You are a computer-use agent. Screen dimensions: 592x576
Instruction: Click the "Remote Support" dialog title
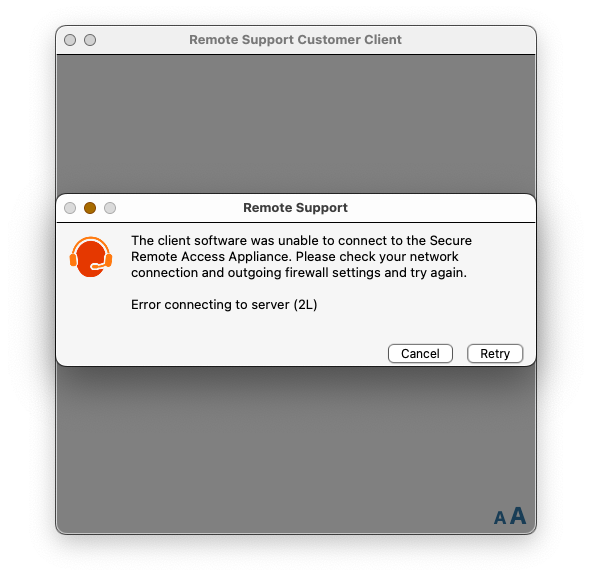[295, 208]
